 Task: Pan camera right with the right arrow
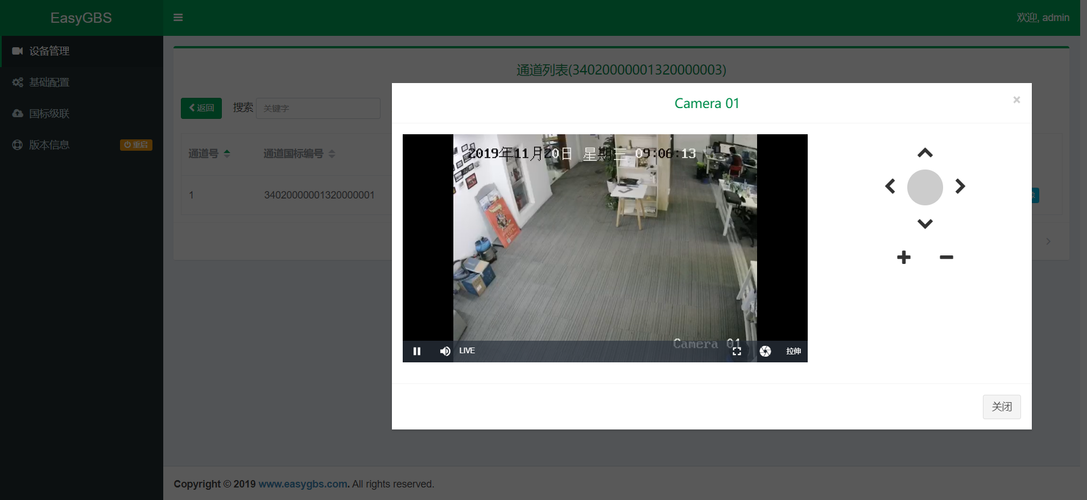point(960,186)
